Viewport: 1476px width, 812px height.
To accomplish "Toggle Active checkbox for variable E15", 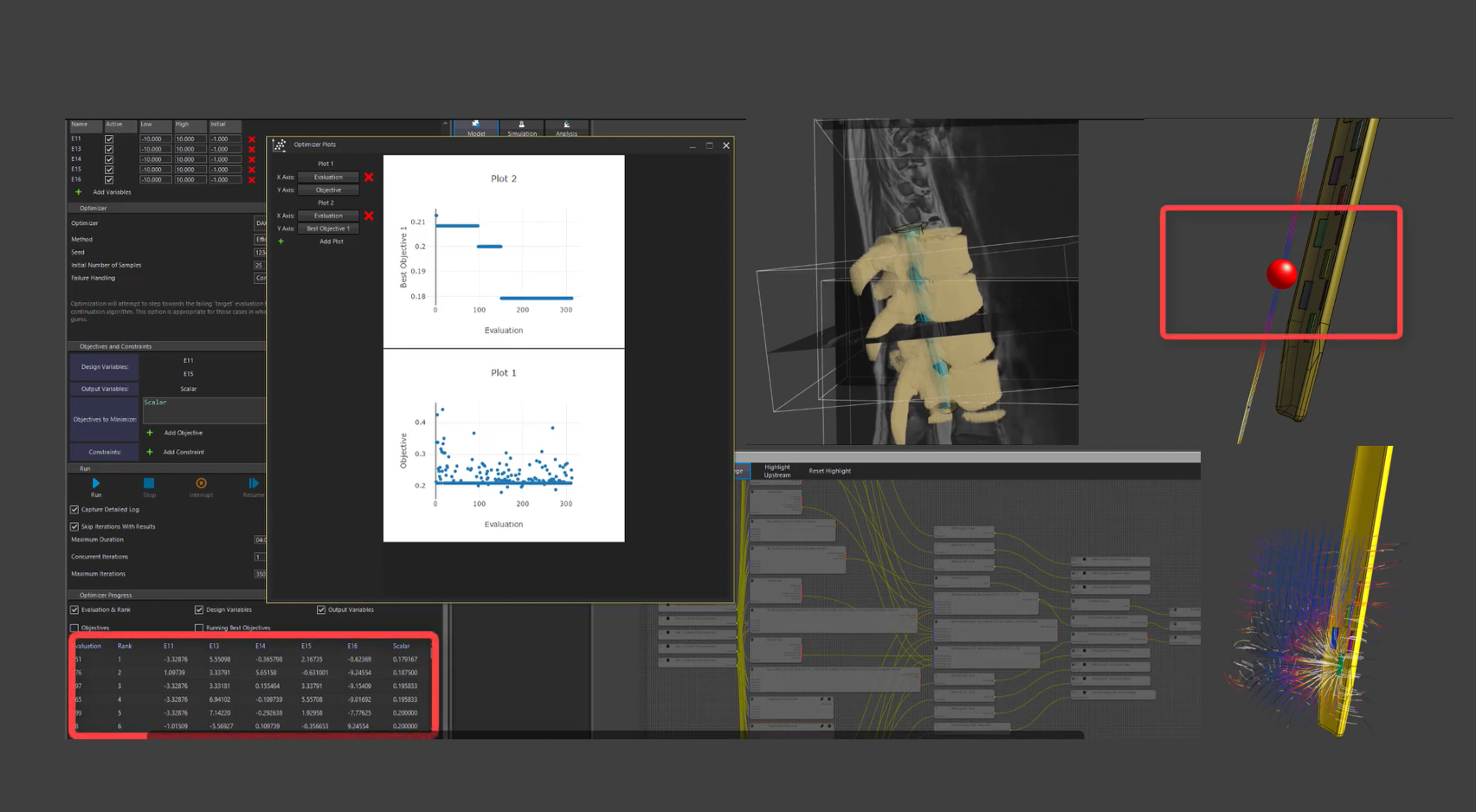I will (109, 170).
